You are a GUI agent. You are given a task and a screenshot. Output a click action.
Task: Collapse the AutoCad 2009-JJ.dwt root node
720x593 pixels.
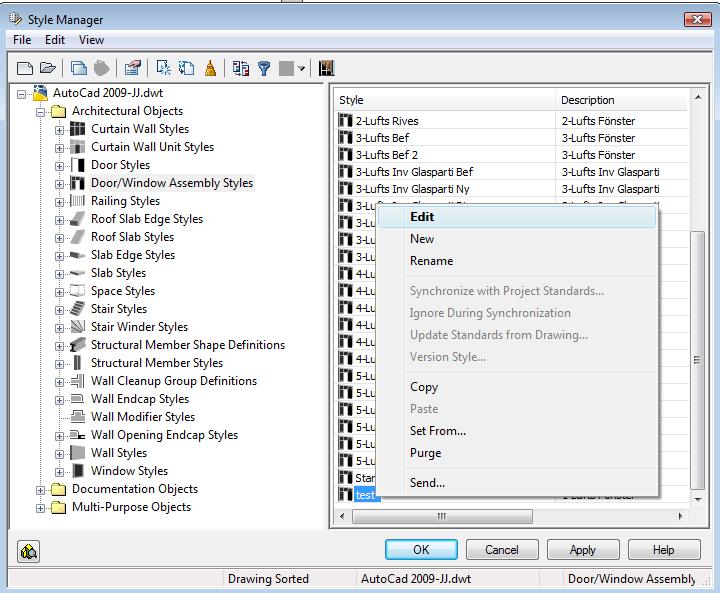coord(21,94)
